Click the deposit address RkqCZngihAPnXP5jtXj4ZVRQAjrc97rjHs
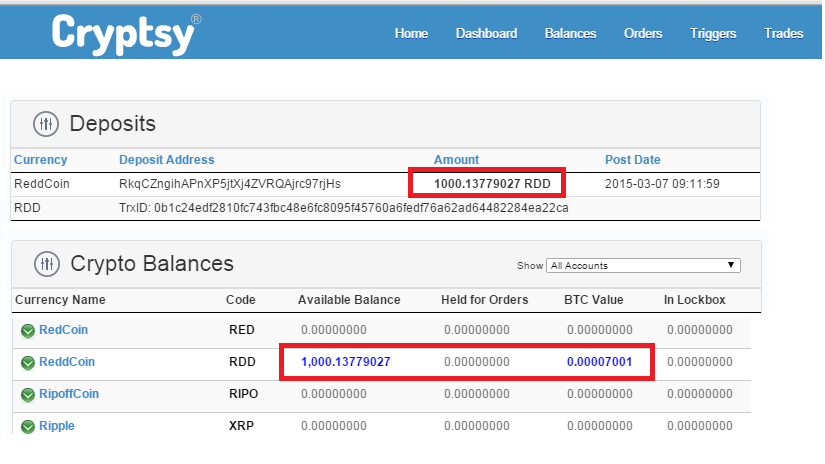Image resolution: width=825 pixels, height=464 pixels. click(230, 184)
